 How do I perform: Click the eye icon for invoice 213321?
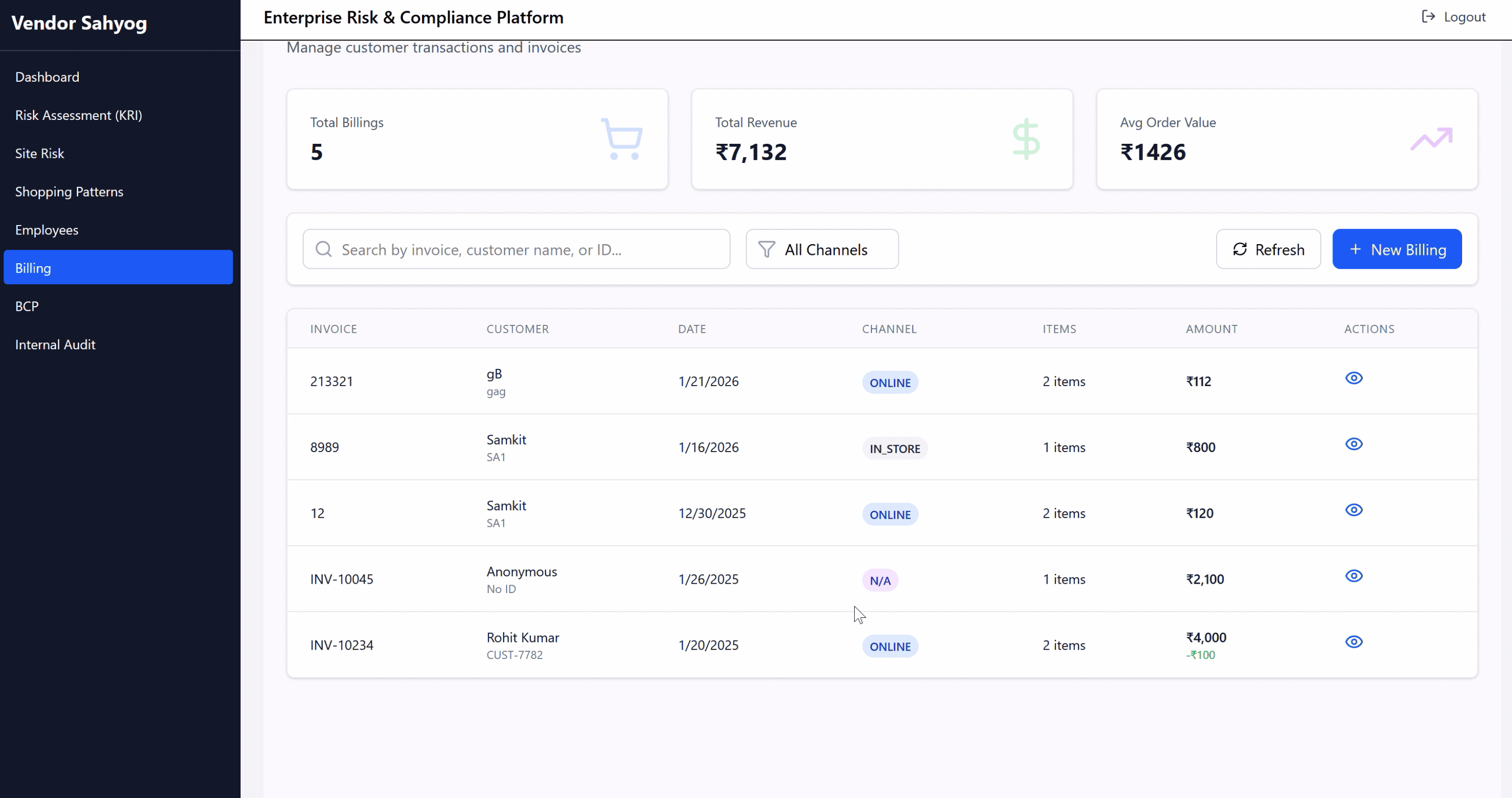click(1354, 378)
